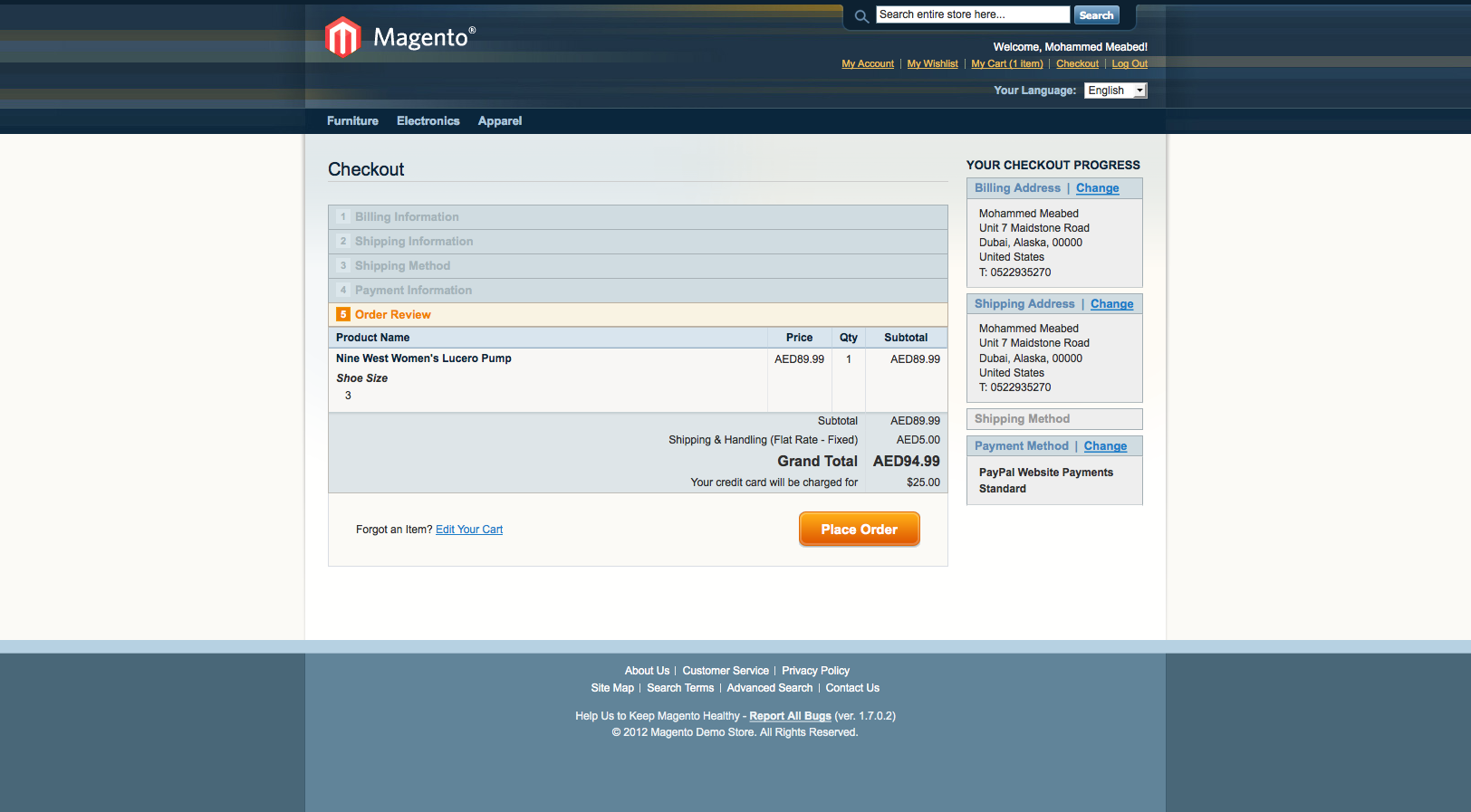Open My Cart (1 item) link
The image size is (1471, 812).
click(1007, 63)
